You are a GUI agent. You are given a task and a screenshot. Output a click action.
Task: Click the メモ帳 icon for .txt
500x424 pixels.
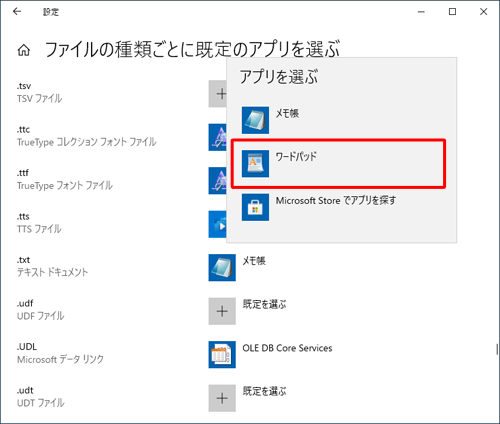pos(222,268)
